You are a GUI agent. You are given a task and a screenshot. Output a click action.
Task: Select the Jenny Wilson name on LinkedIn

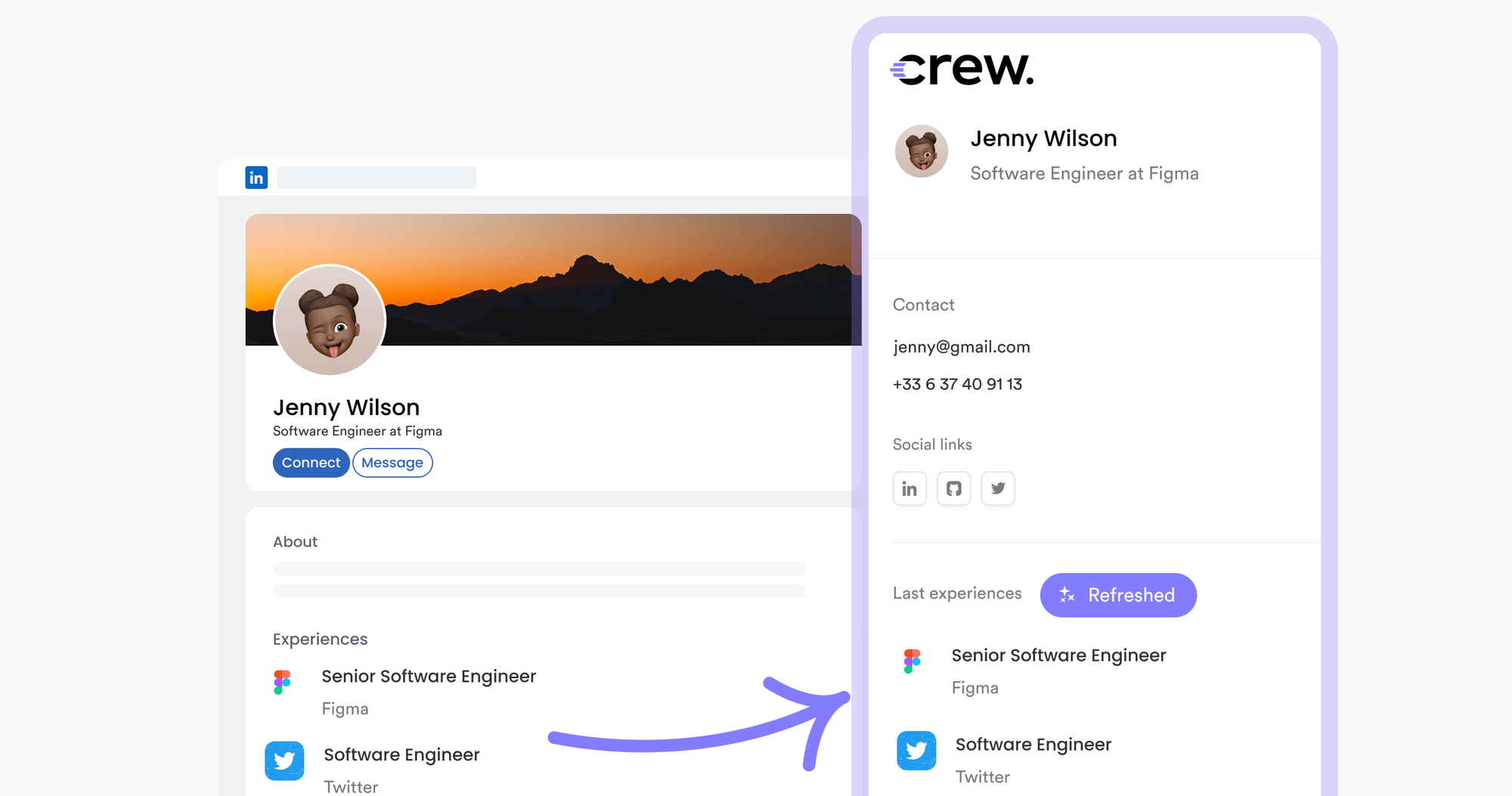[x=346, y=407]
